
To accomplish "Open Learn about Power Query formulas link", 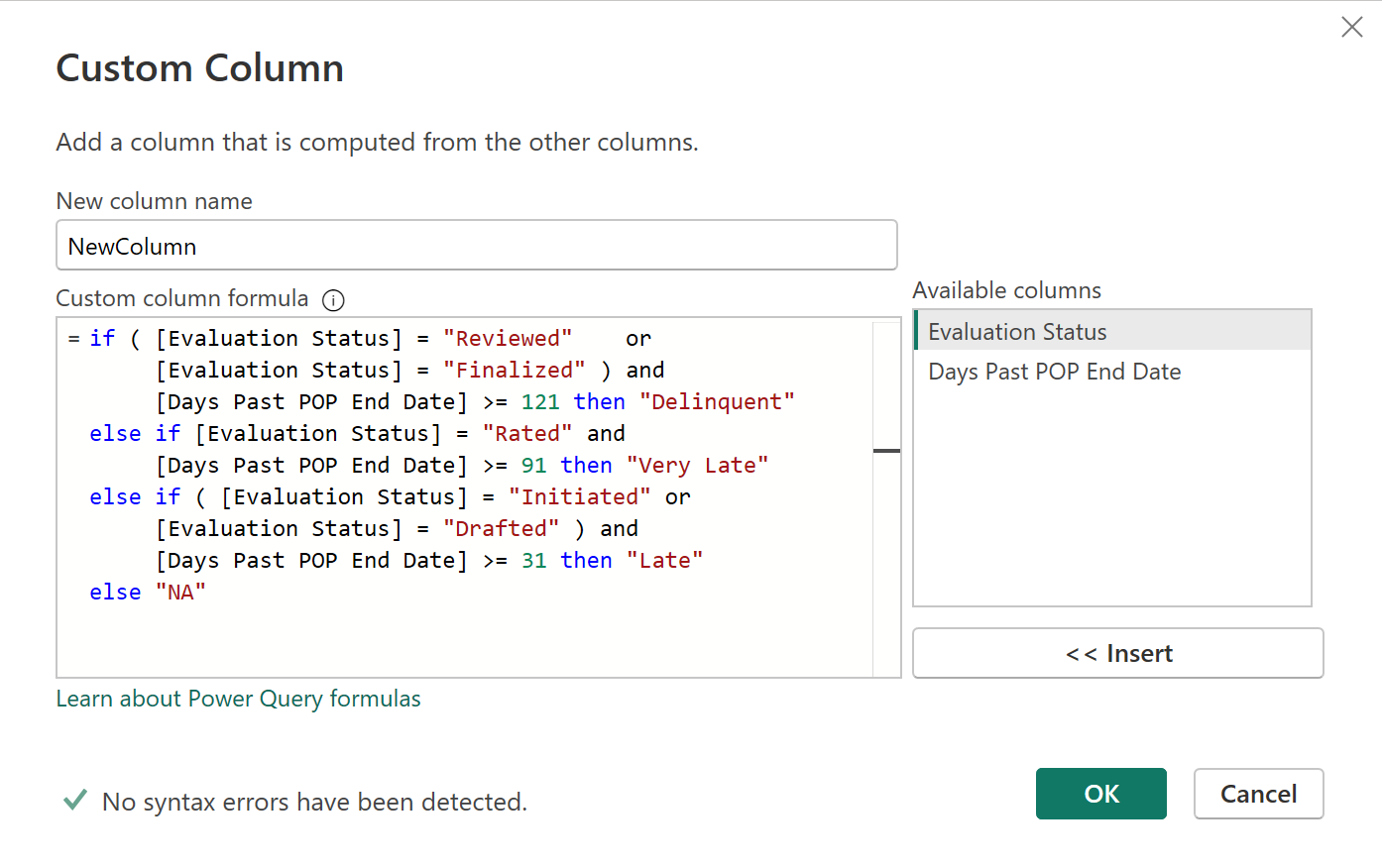I will 238,699.
